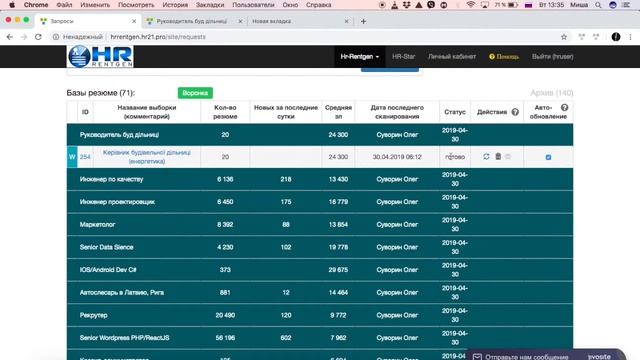Switch to the Руководитель буд дільниці browser tab

194,21
